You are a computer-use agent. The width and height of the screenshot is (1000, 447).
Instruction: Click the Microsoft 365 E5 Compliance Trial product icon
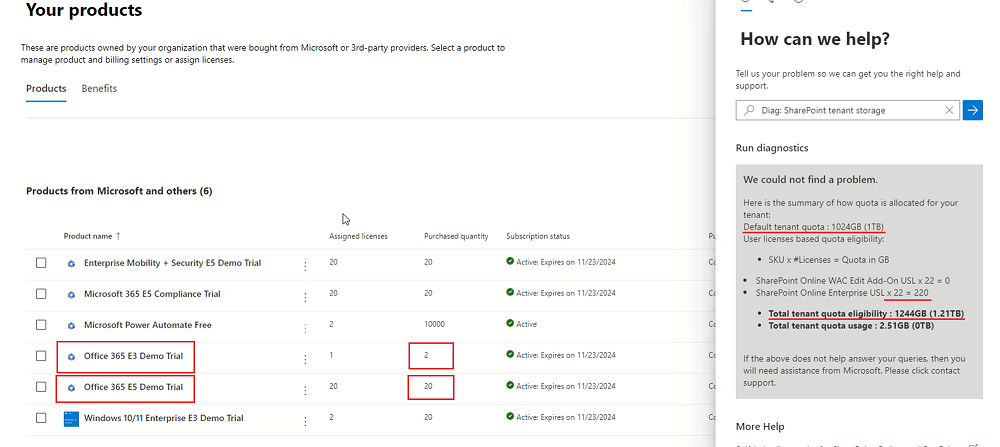[x=71, y=295]
